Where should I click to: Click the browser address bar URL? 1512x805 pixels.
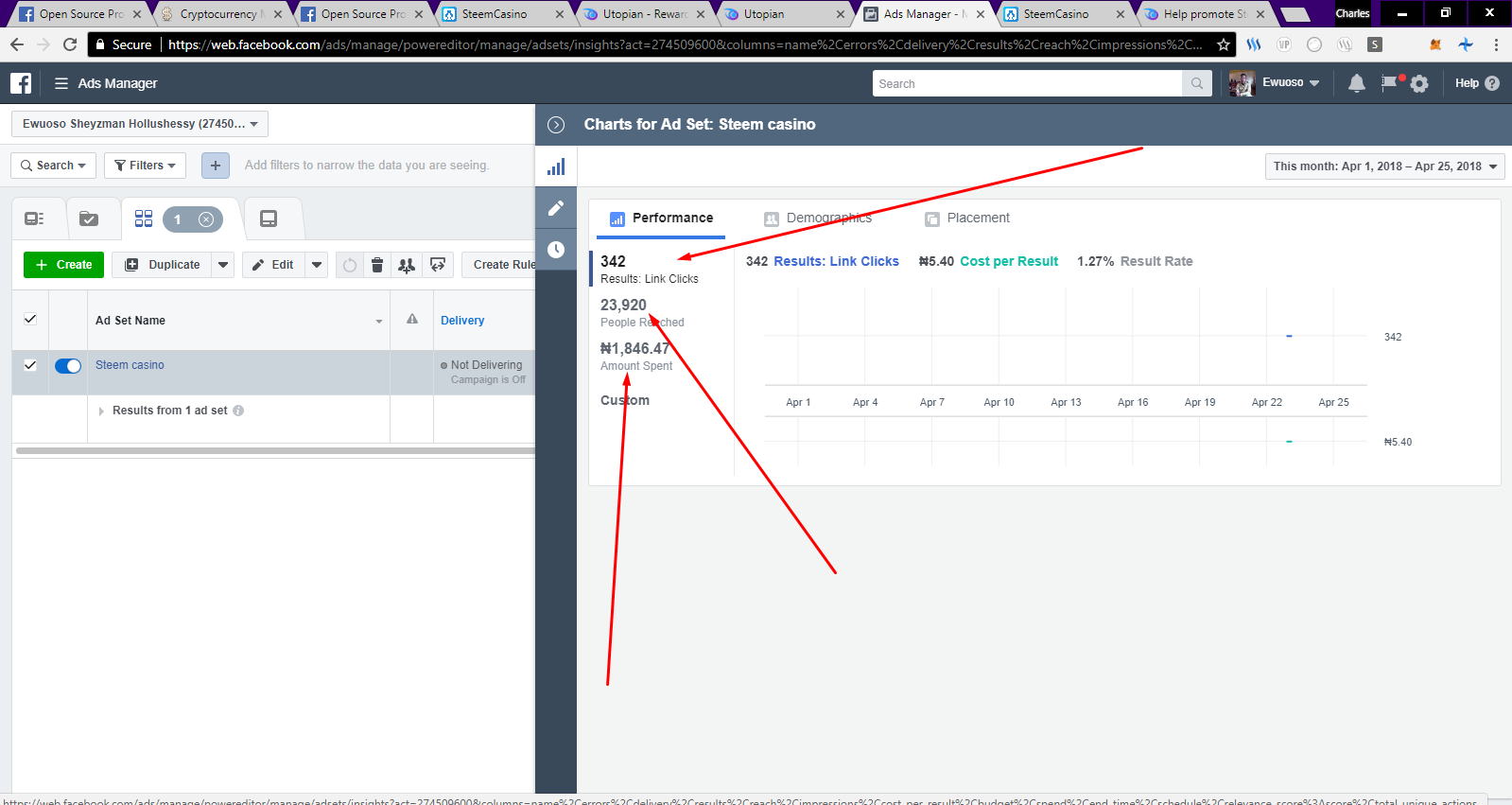(x=686, y=44)
